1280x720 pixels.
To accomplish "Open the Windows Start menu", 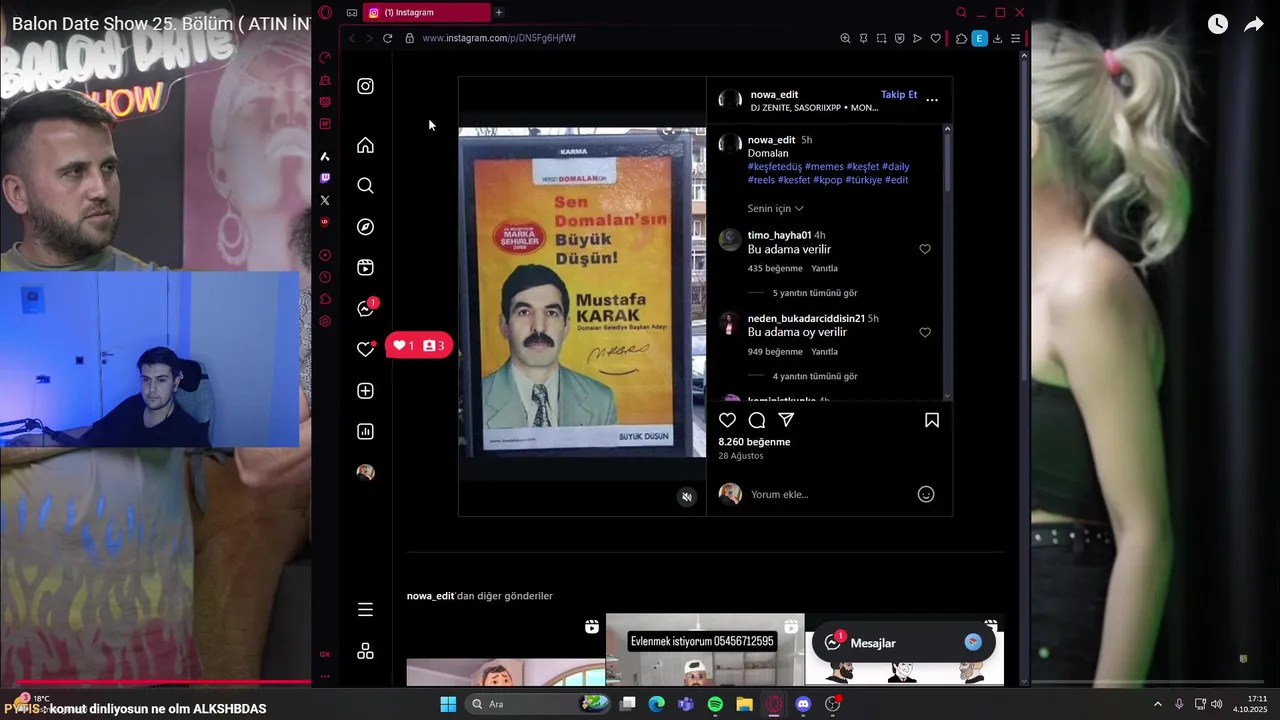I will [448, 704].
